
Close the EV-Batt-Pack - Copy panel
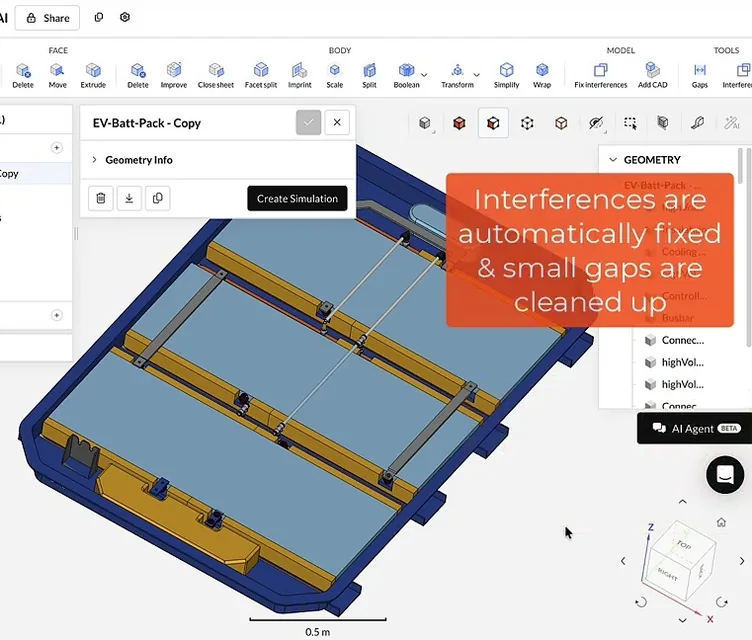coord(337,122)
